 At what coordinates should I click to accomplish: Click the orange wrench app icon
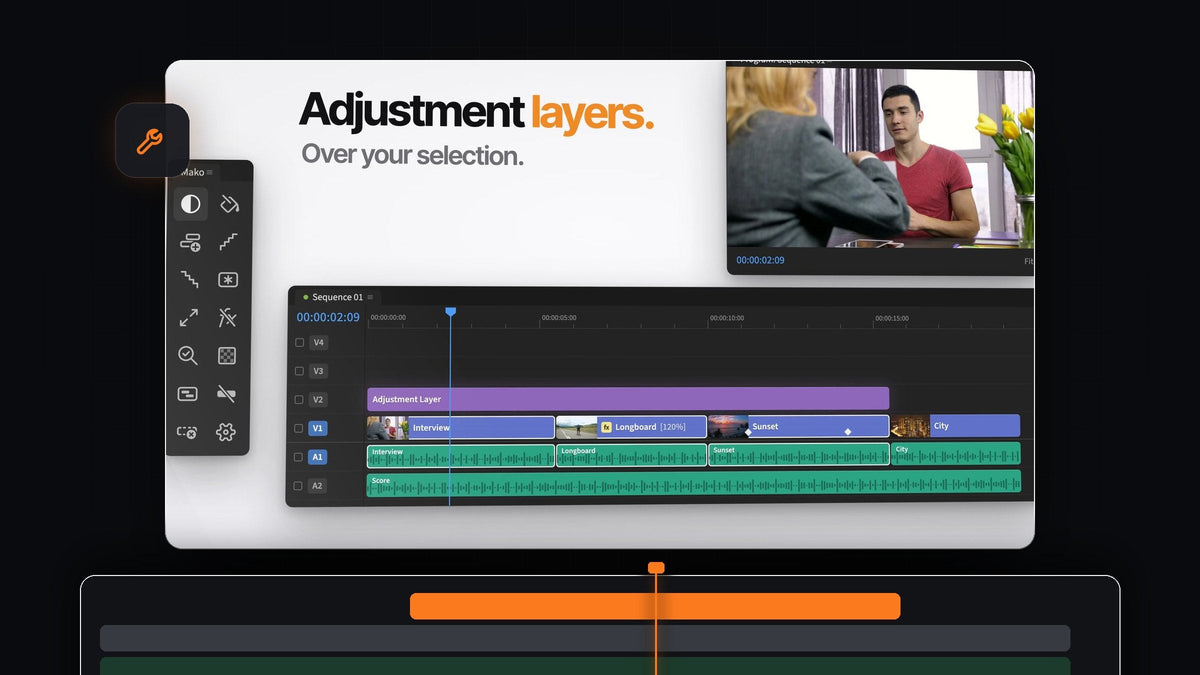(x=152, y=141)
